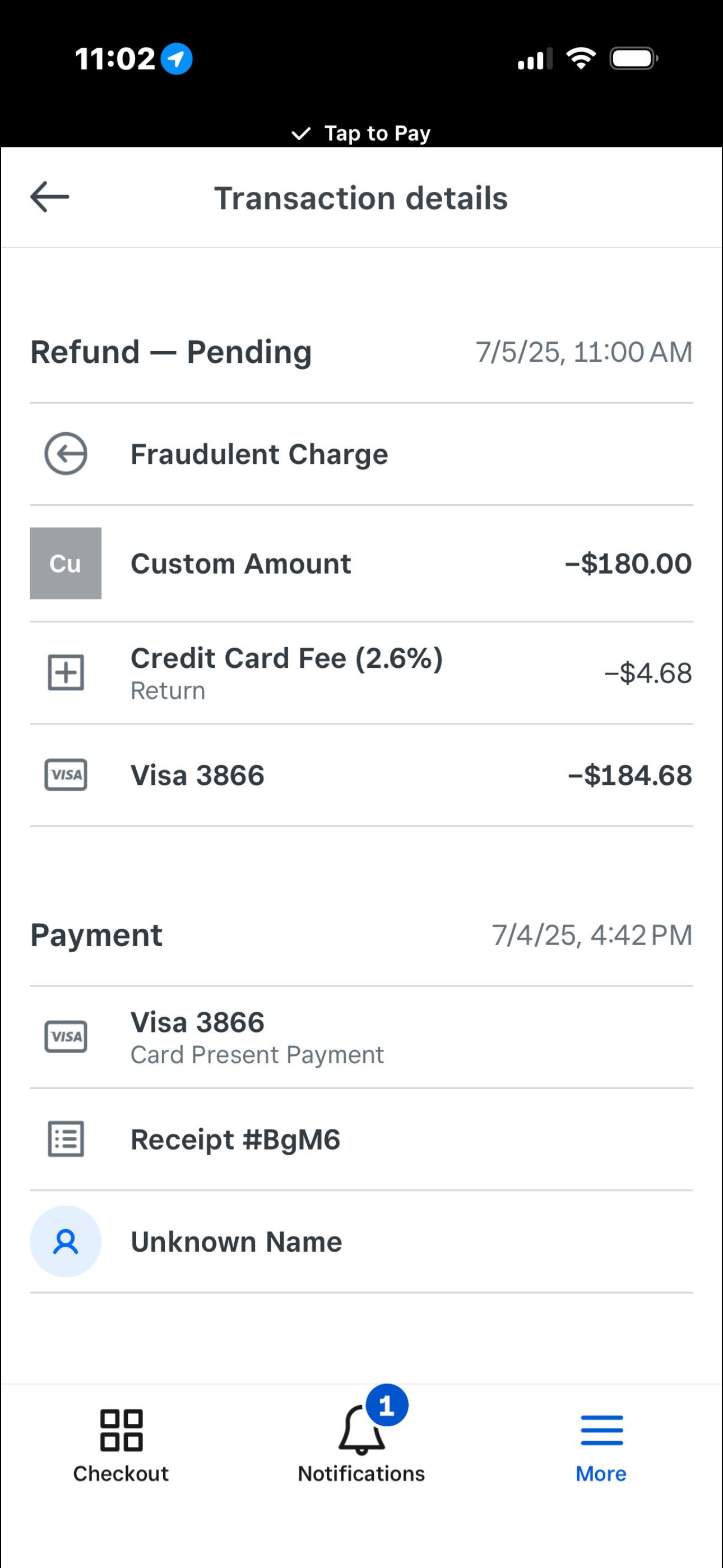Tap the Custom Amount line item

[241, 564]
